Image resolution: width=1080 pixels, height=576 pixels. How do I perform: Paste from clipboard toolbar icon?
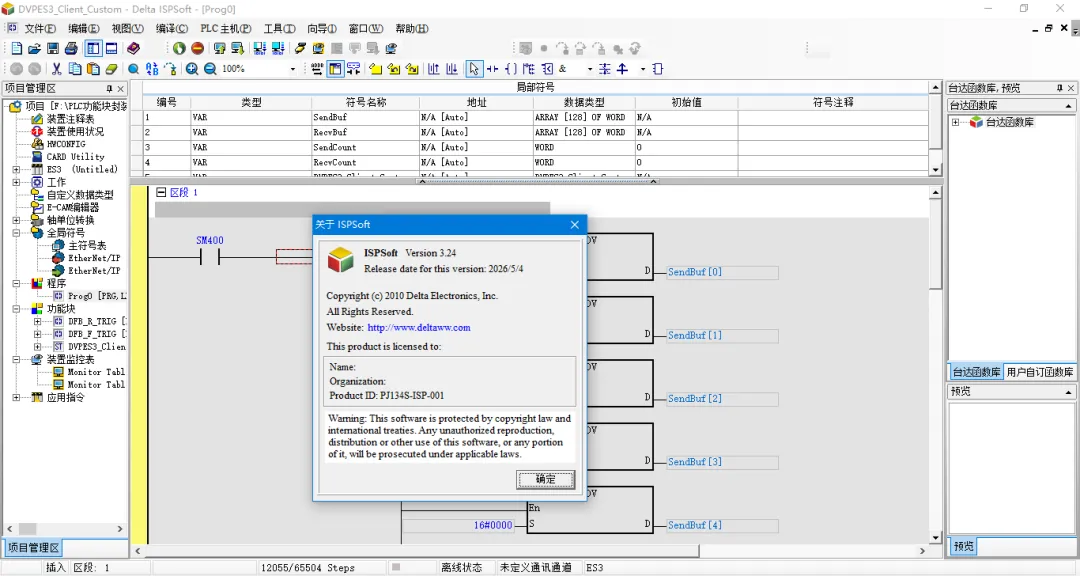click(x=93, y=69)
